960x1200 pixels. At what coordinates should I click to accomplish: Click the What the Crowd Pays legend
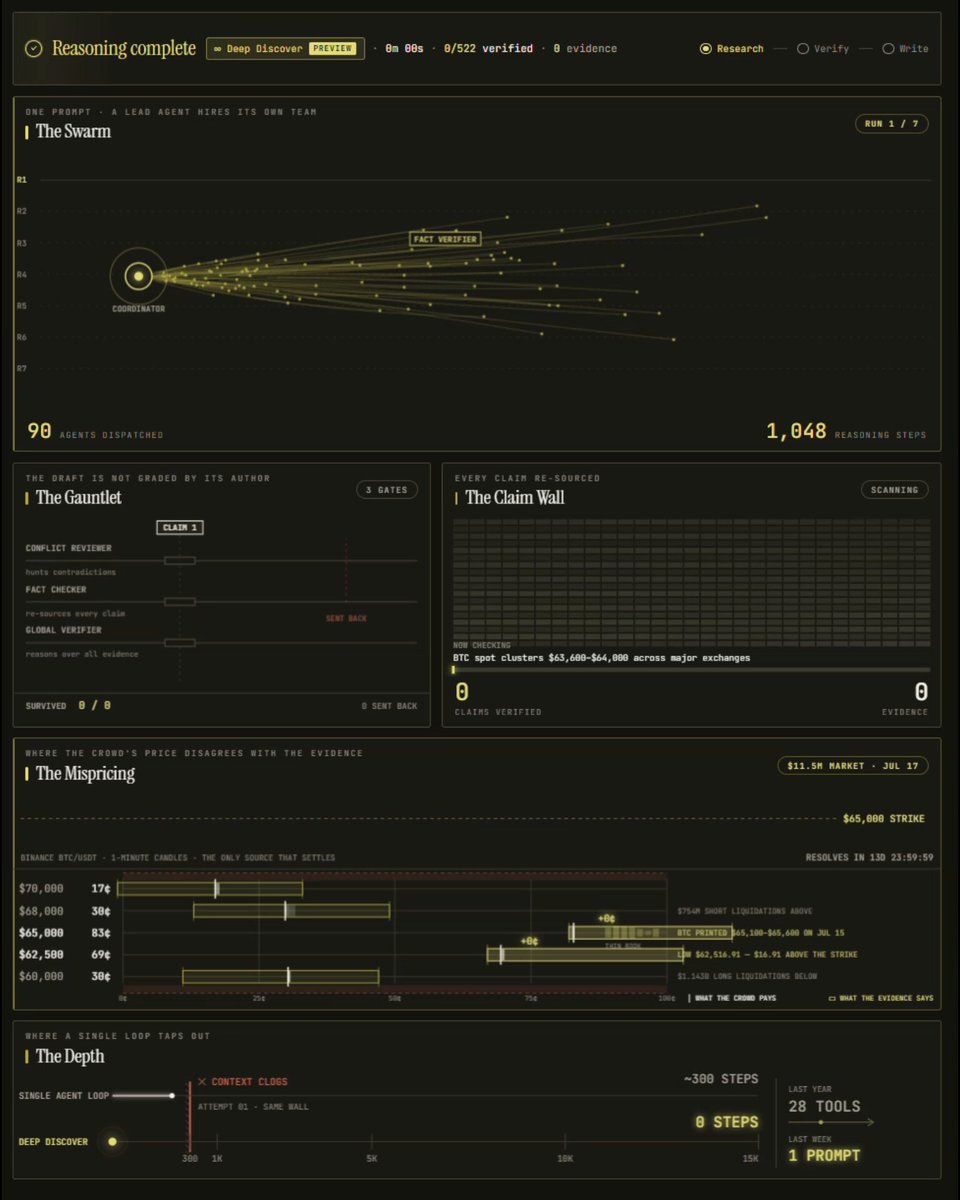click(x=732, y=998)
